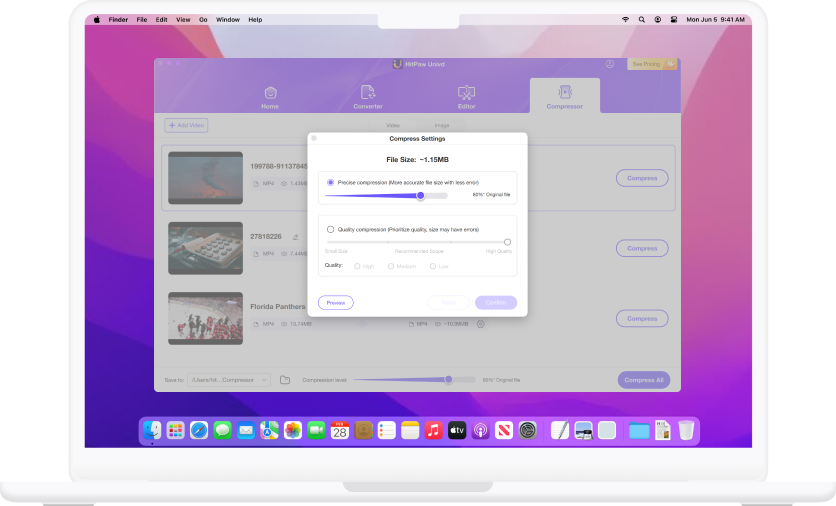Open Photos from the Dock
The image size is (836, 506).
(x=293, y=430)
